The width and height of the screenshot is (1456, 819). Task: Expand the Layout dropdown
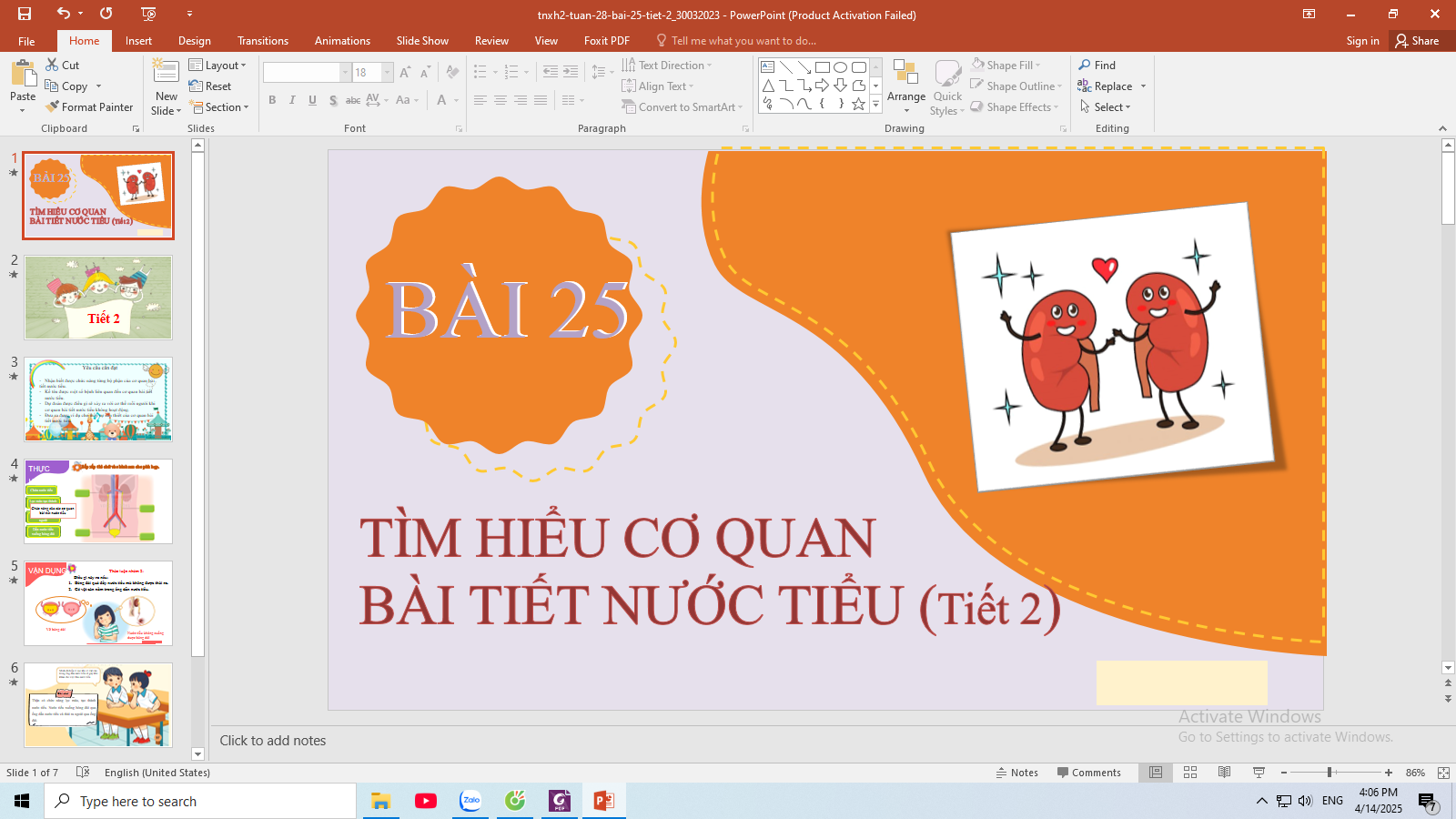(217, 66)
